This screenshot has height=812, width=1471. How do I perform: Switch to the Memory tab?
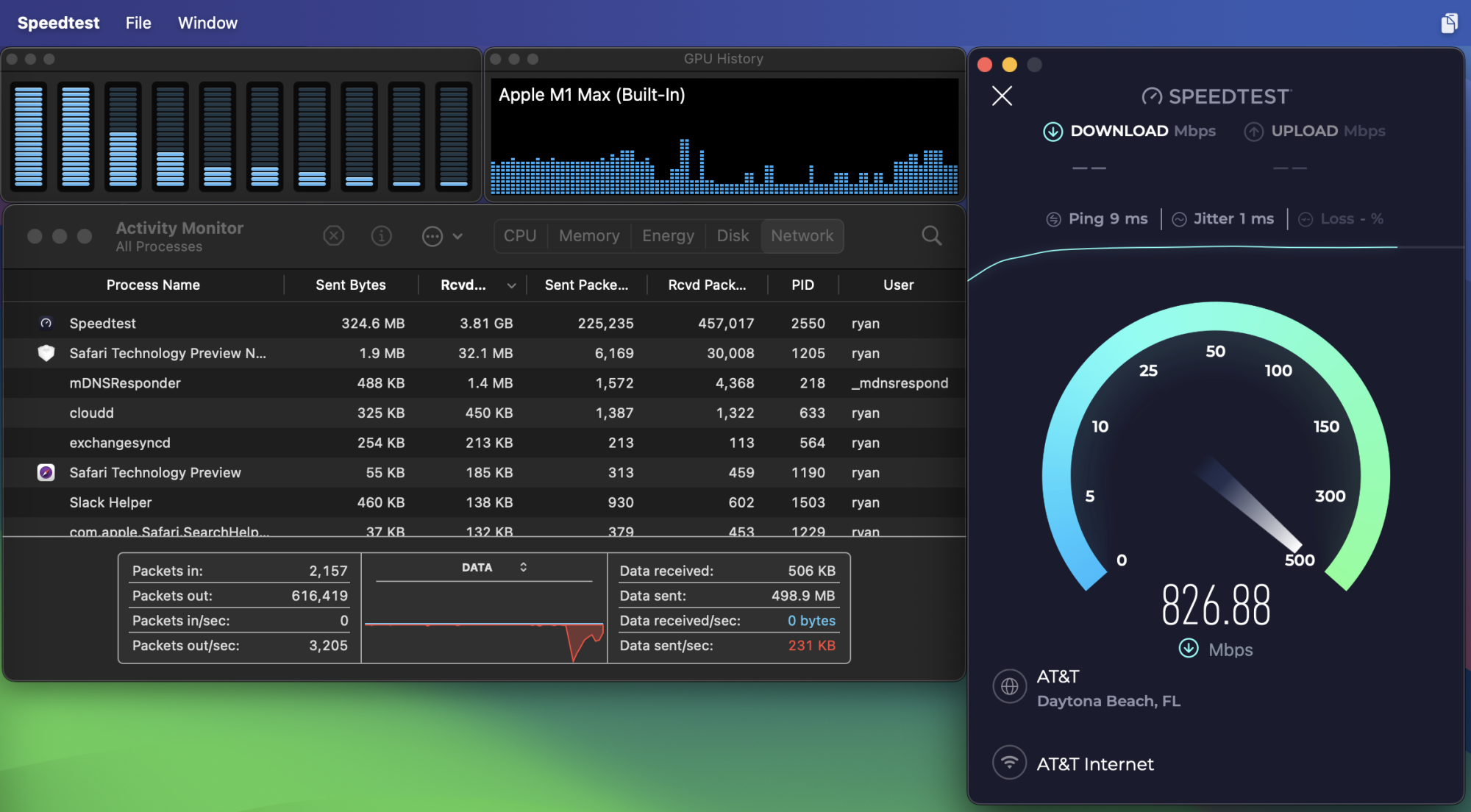click(589, 235)
